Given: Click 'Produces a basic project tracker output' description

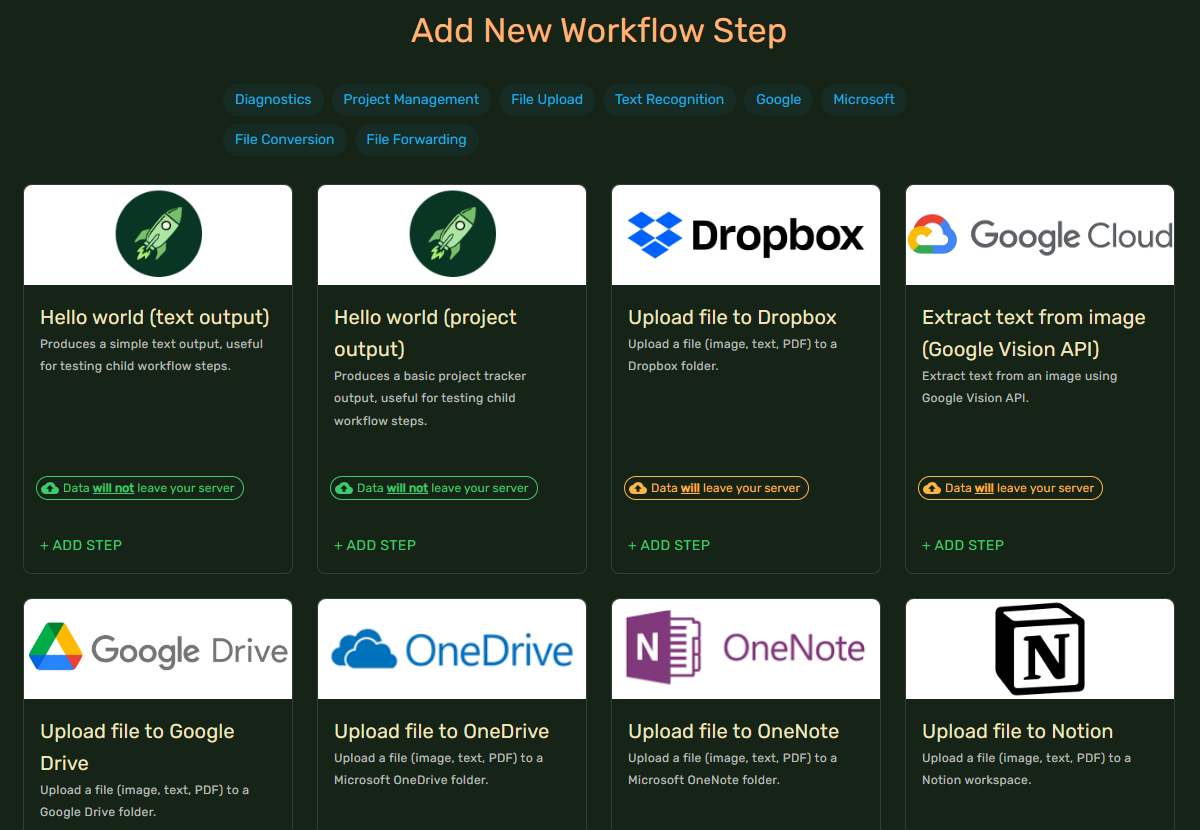Looking at the screenshot, I should [x=430, y=398].
